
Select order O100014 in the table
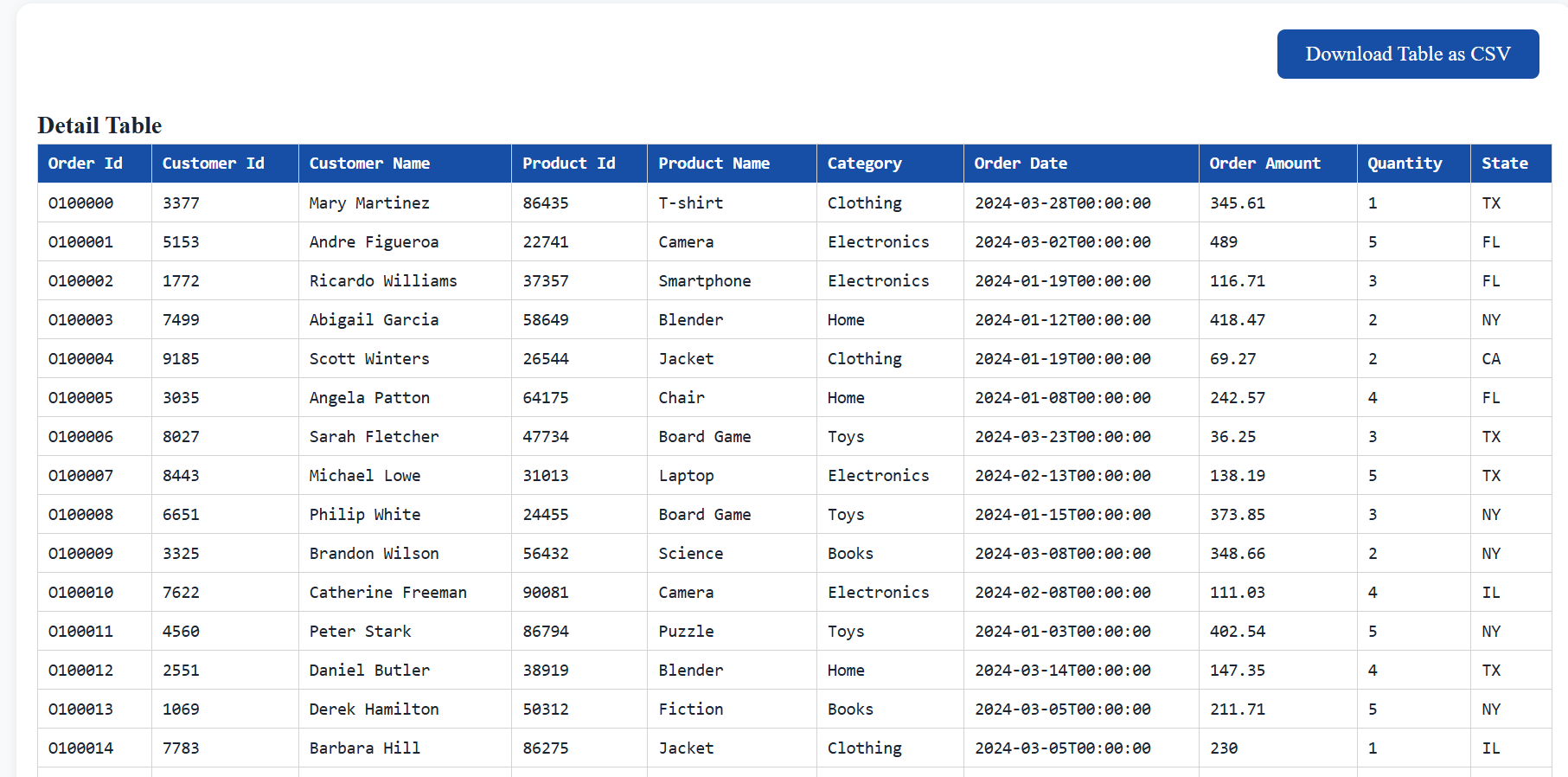(81, 748)
